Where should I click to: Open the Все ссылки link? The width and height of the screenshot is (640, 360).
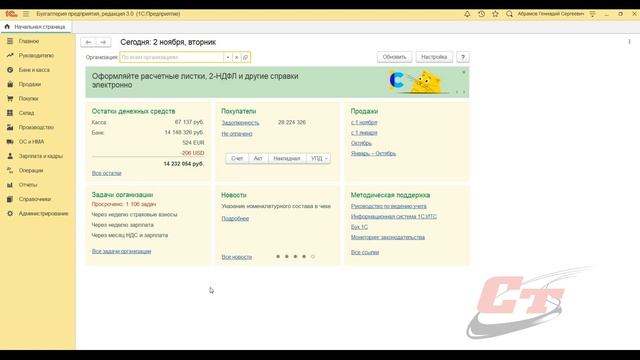(365, 252)
